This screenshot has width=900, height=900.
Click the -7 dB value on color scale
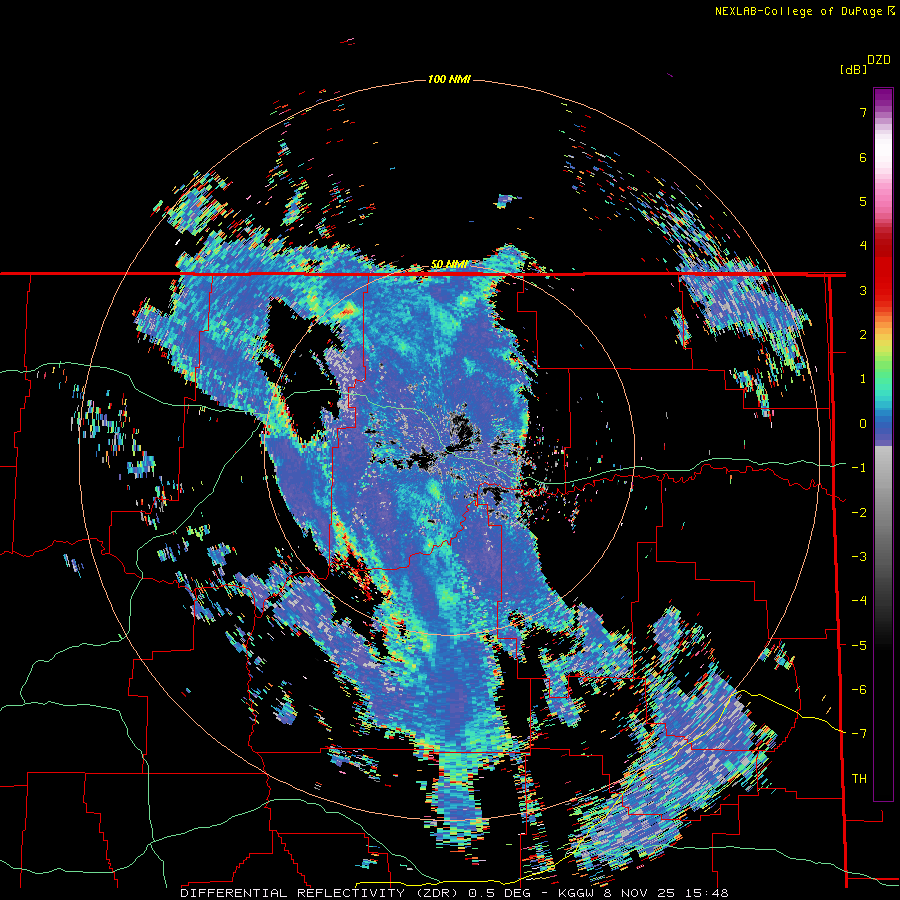[859, 734]
